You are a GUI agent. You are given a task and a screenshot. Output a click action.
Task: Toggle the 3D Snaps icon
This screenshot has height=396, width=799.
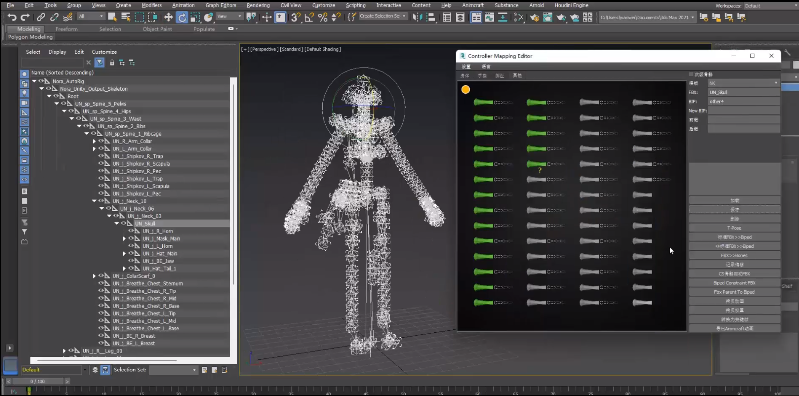(296, 17)
